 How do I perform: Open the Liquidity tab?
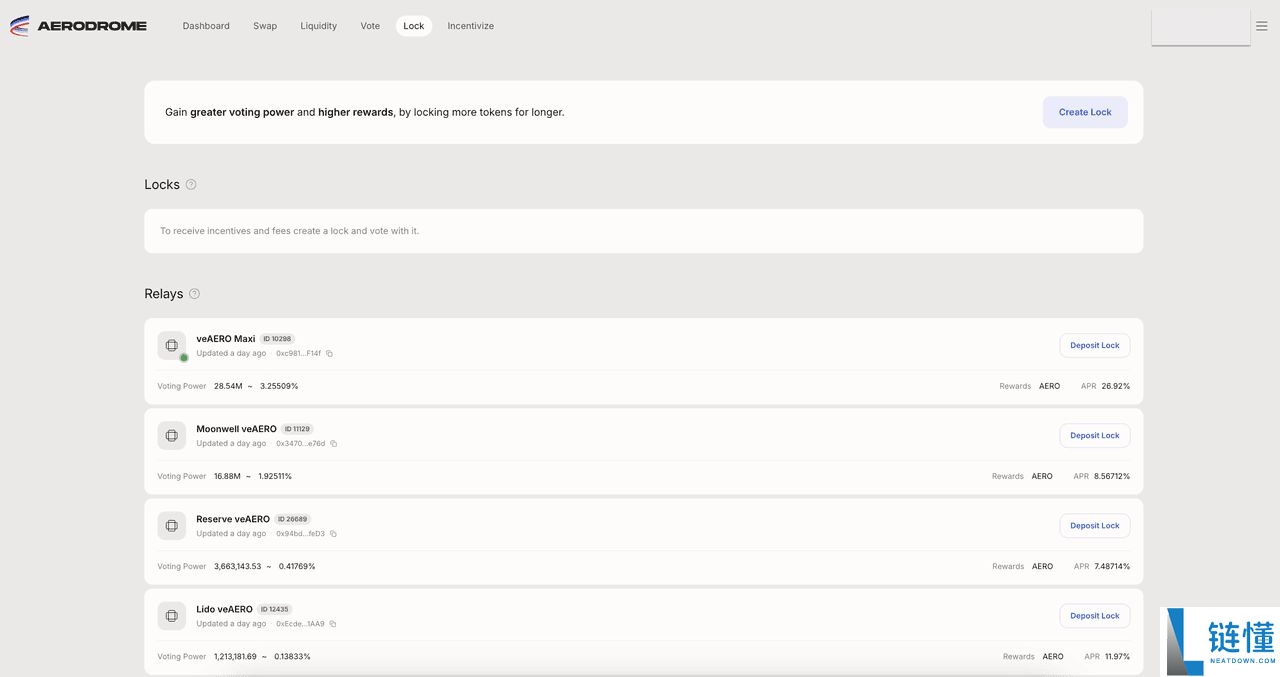click(x=318, y=26)
